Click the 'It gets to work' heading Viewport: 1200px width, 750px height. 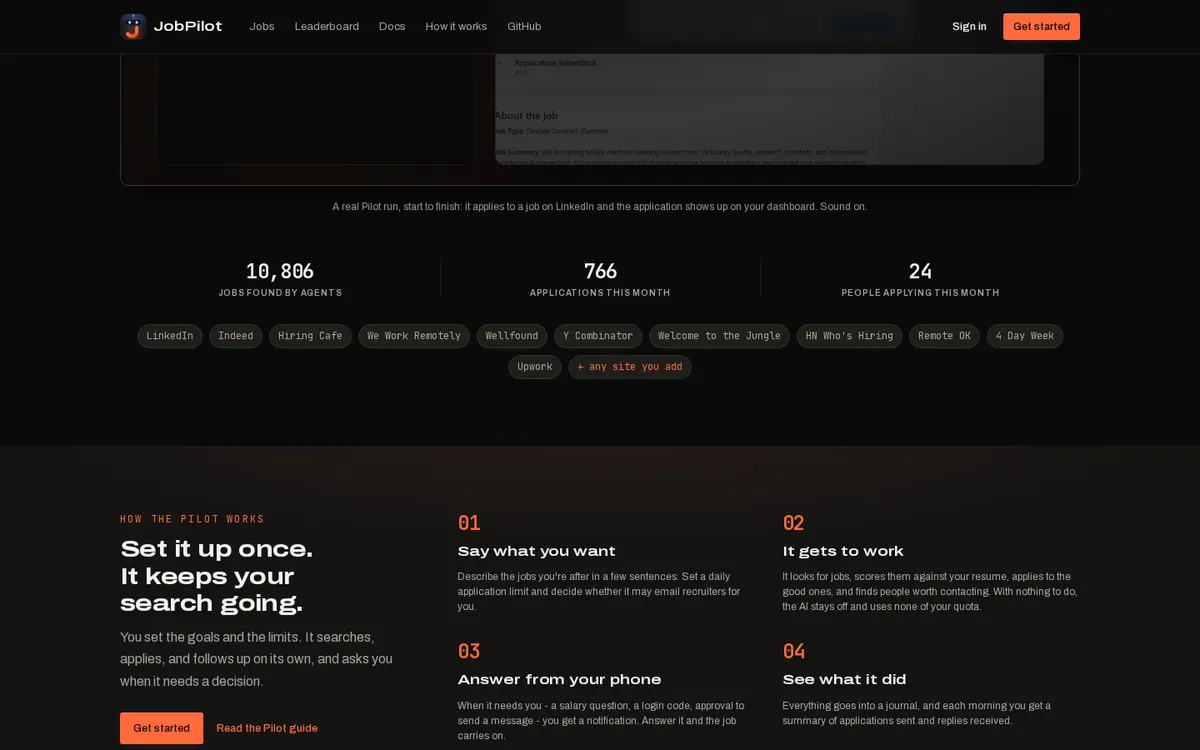[843, 551]
